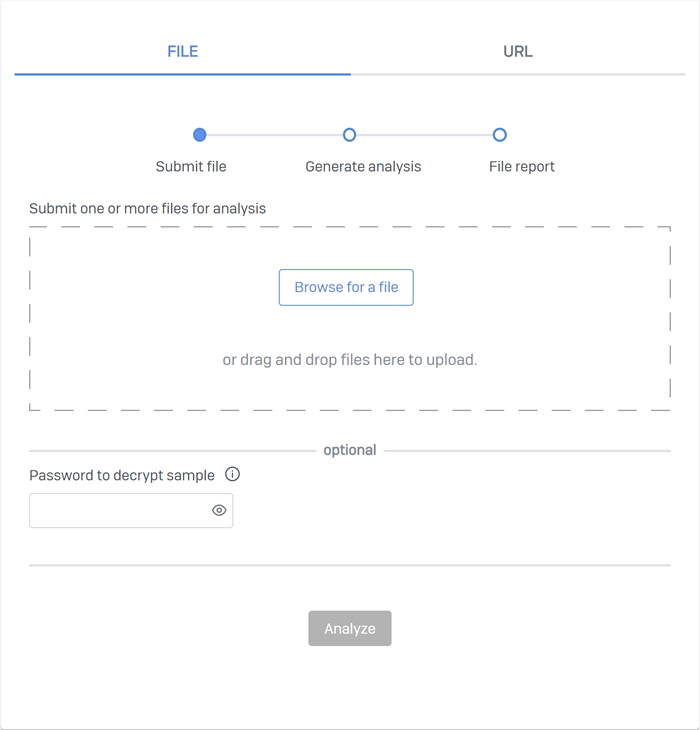Click stepper line between Generate analysis and File report
This screenshot has height=730, width=700.
point(424,135)
